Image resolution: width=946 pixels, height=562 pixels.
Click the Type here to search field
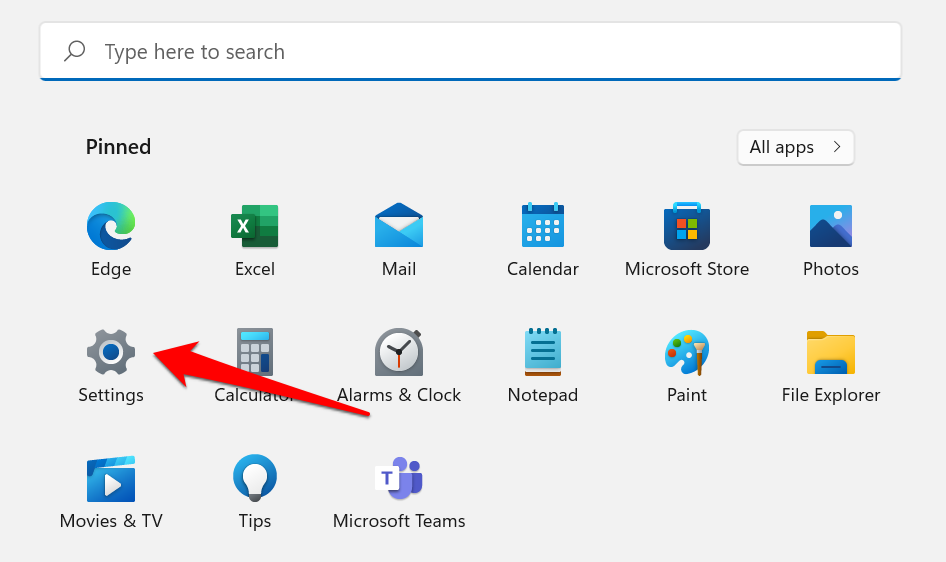pyautogui.click(x=470, y=52)
